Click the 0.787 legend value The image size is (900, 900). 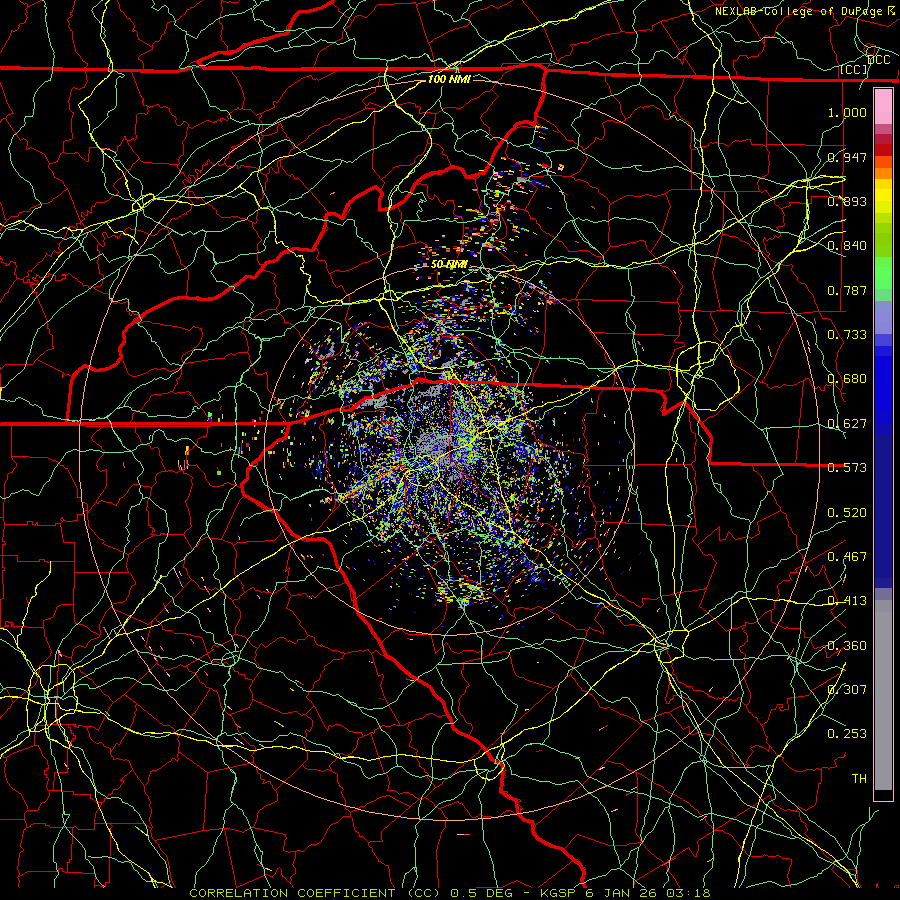point(847,290)
